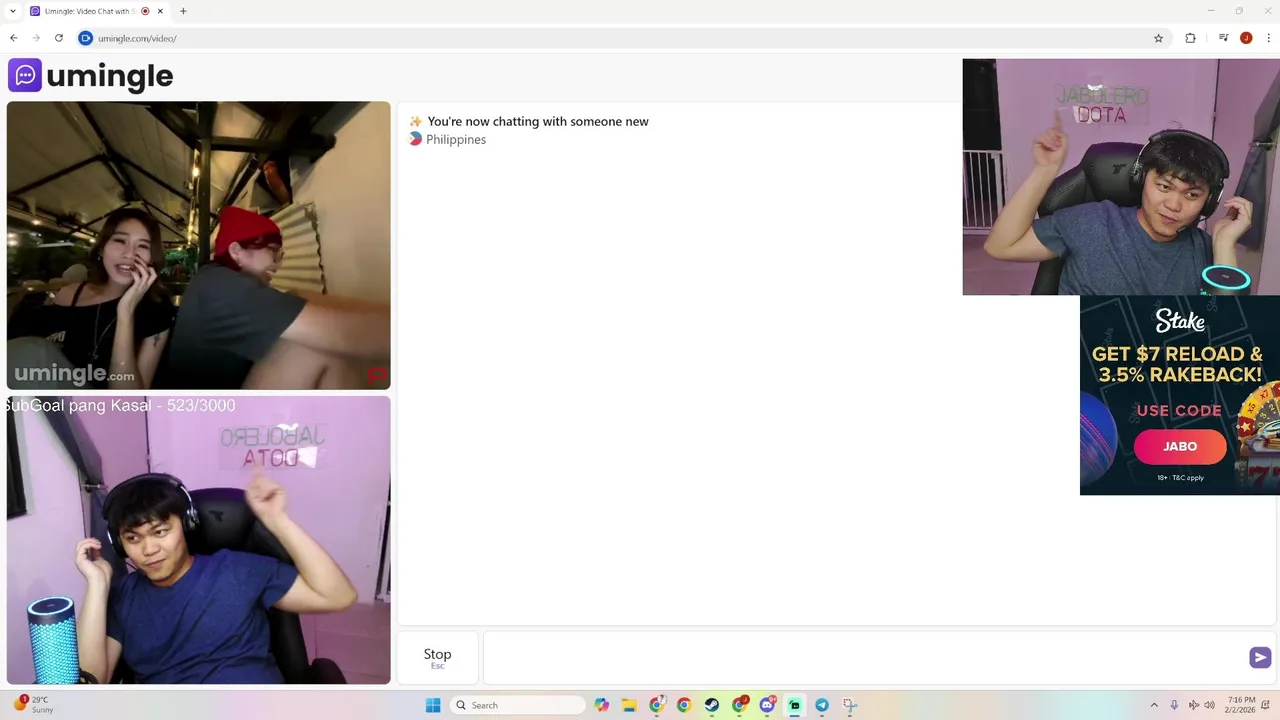
Task: Send the chat message with purple arrow
Action: (1260, 657)
